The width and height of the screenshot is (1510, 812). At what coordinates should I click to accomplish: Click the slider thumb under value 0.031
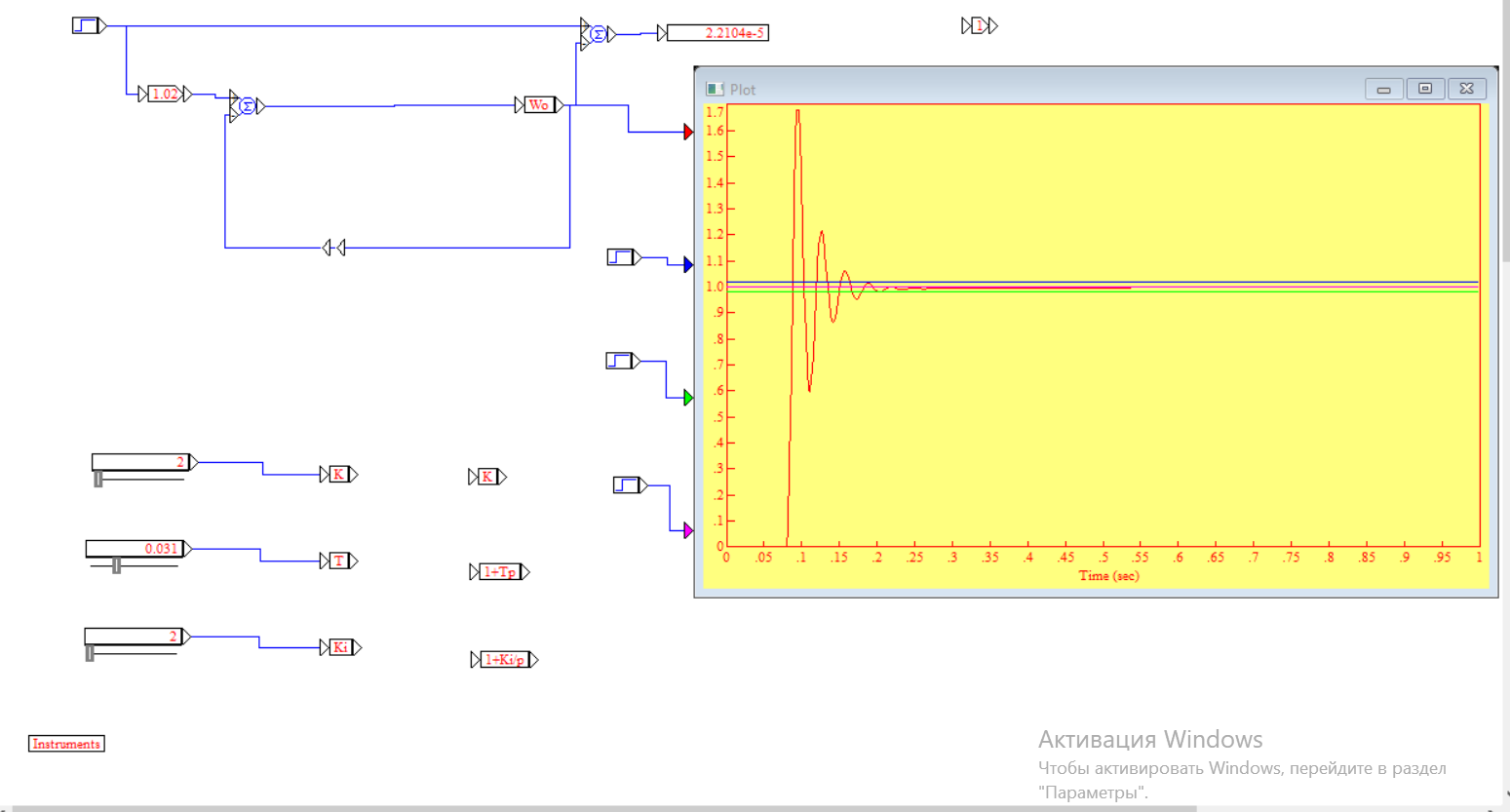pos(116,565)
